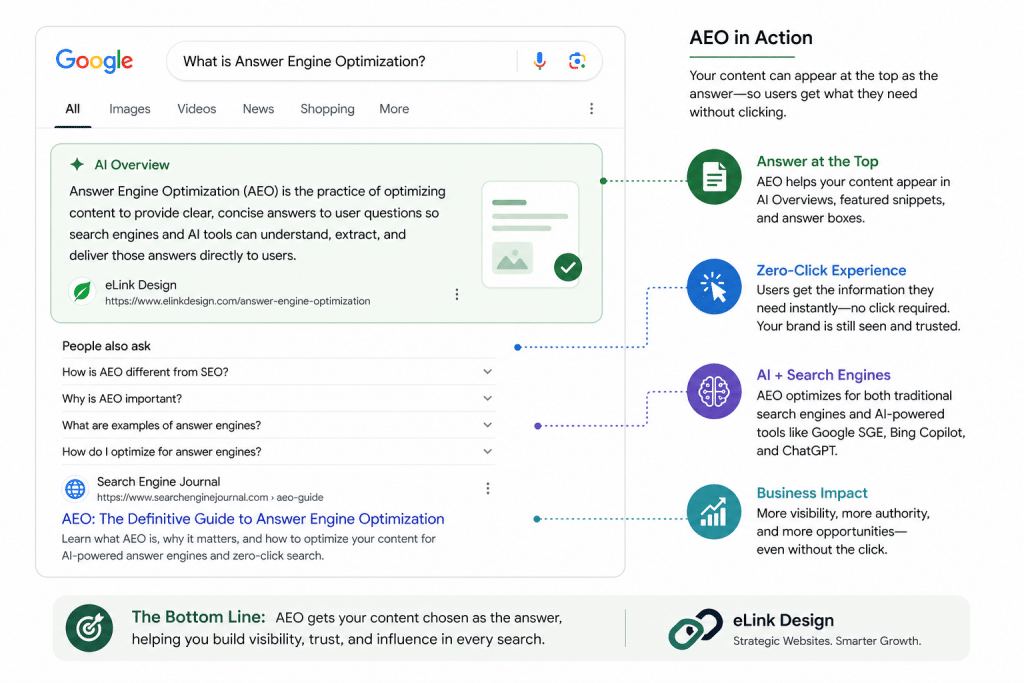Image resolution: width=1024 pixels, height=683 pixels.
Task: Click the green Answer at the Top document icon
Action: tap(714, 177)
